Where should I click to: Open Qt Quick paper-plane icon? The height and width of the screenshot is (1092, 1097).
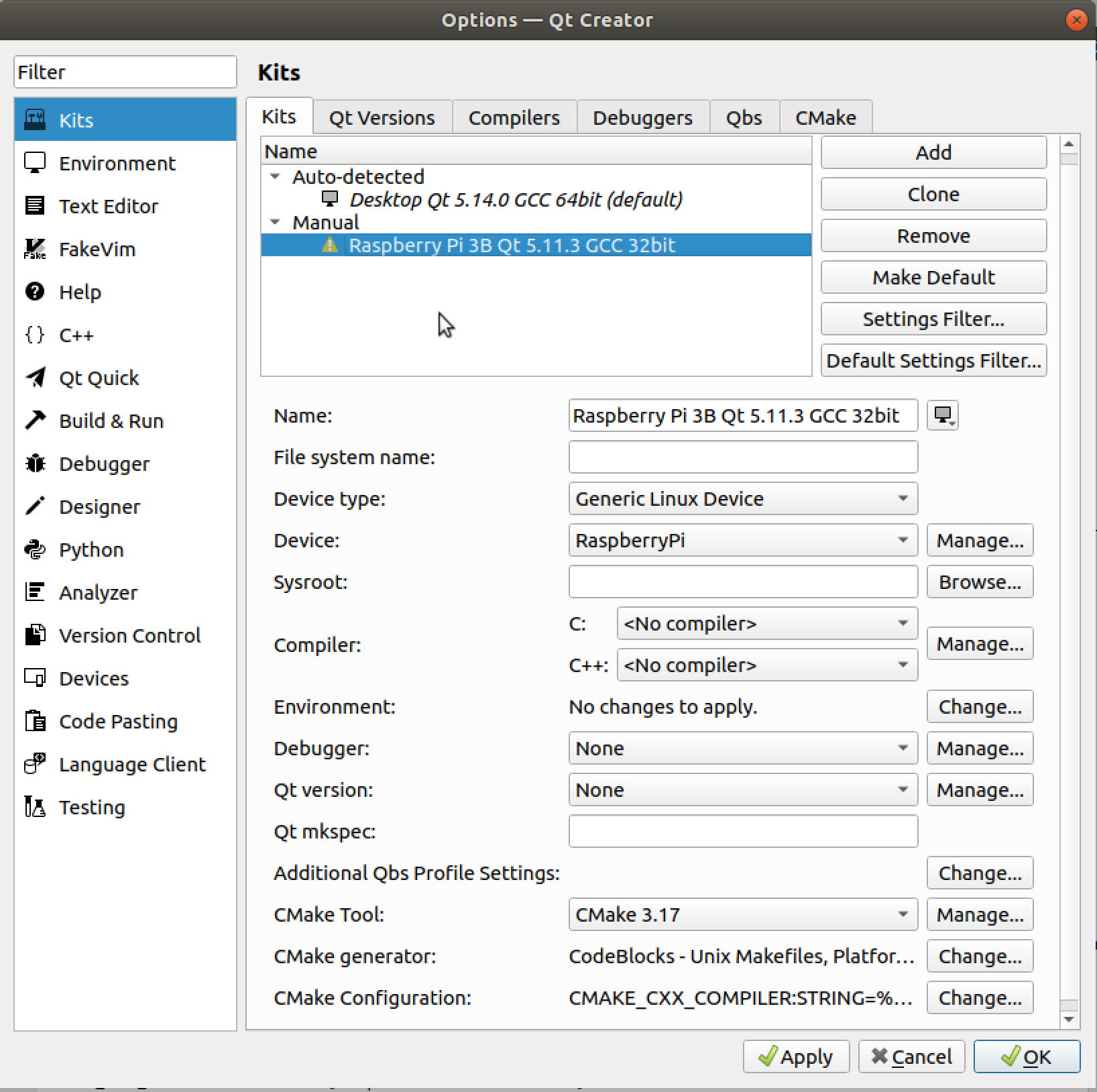pyautogui.click(x=35, y=378)
